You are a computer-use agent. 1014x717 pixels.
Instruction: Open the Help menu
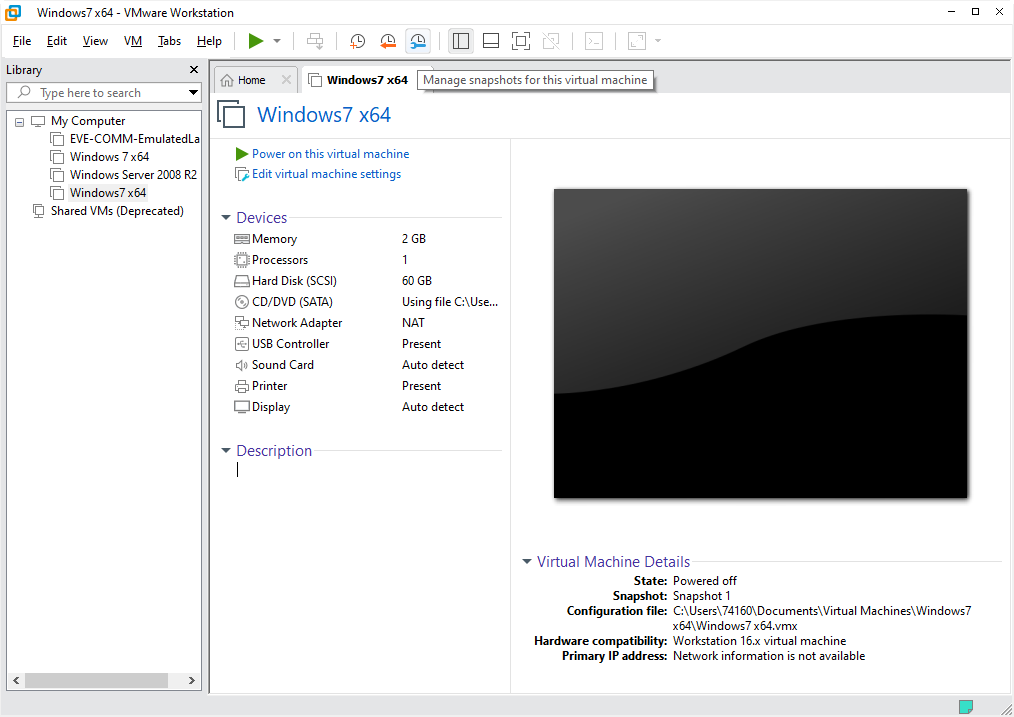click(x=209, y=41)
